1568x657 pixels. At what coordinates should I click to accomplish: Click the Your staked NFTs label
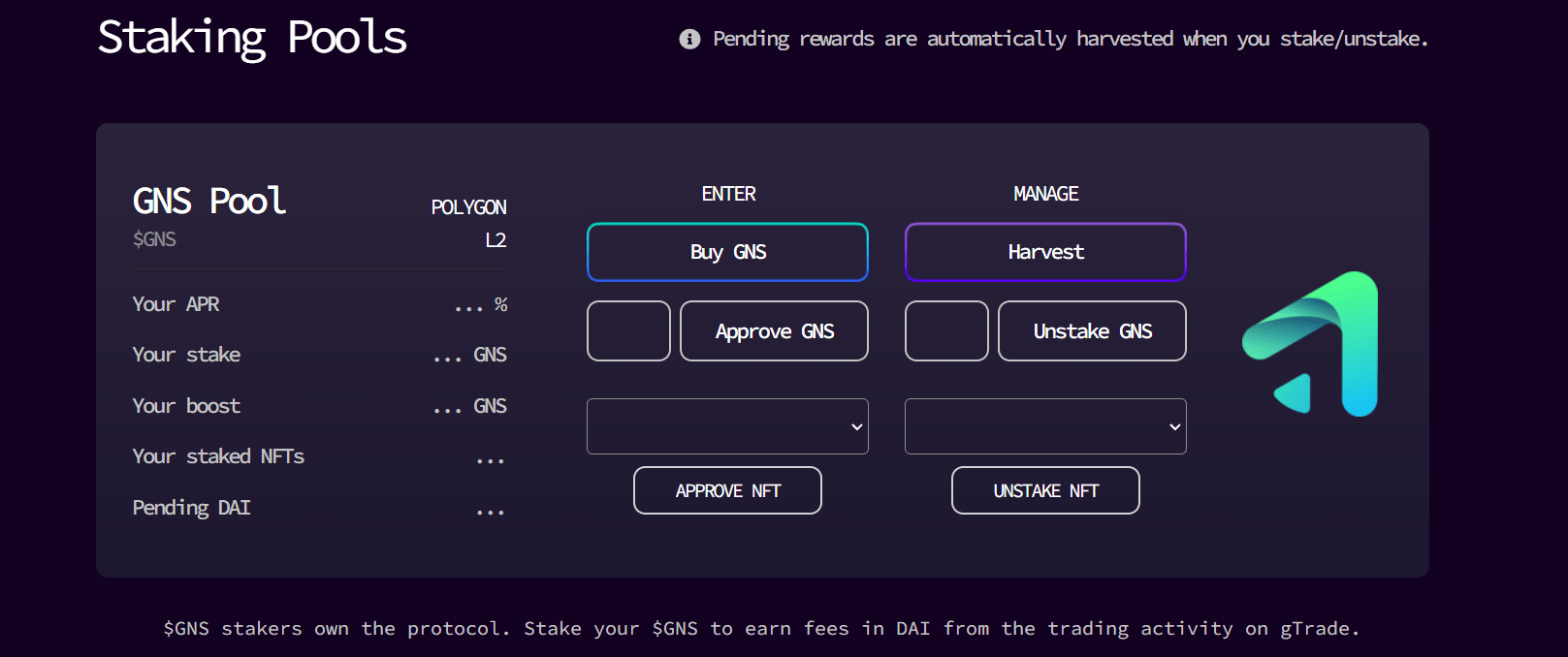point(218,456)
